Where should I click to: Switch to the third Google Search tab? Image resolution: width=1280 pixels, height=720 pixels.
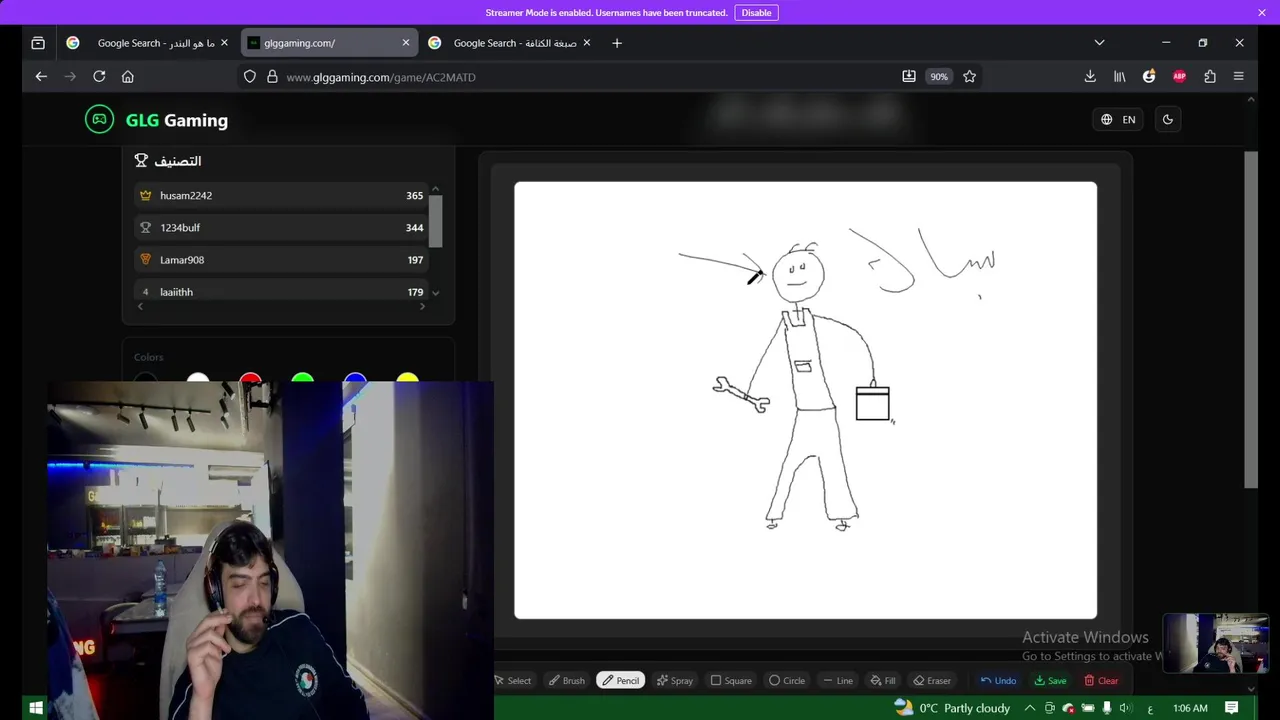tap(509, 43)
